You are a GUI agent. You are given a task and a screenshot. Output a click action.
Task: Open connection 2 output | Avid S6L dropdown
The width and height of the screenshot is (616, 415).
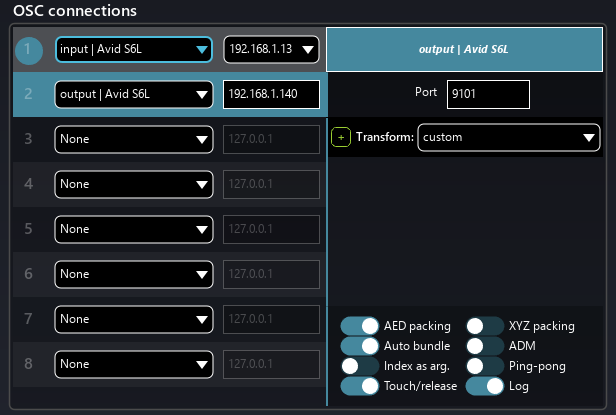coord(134,95)
